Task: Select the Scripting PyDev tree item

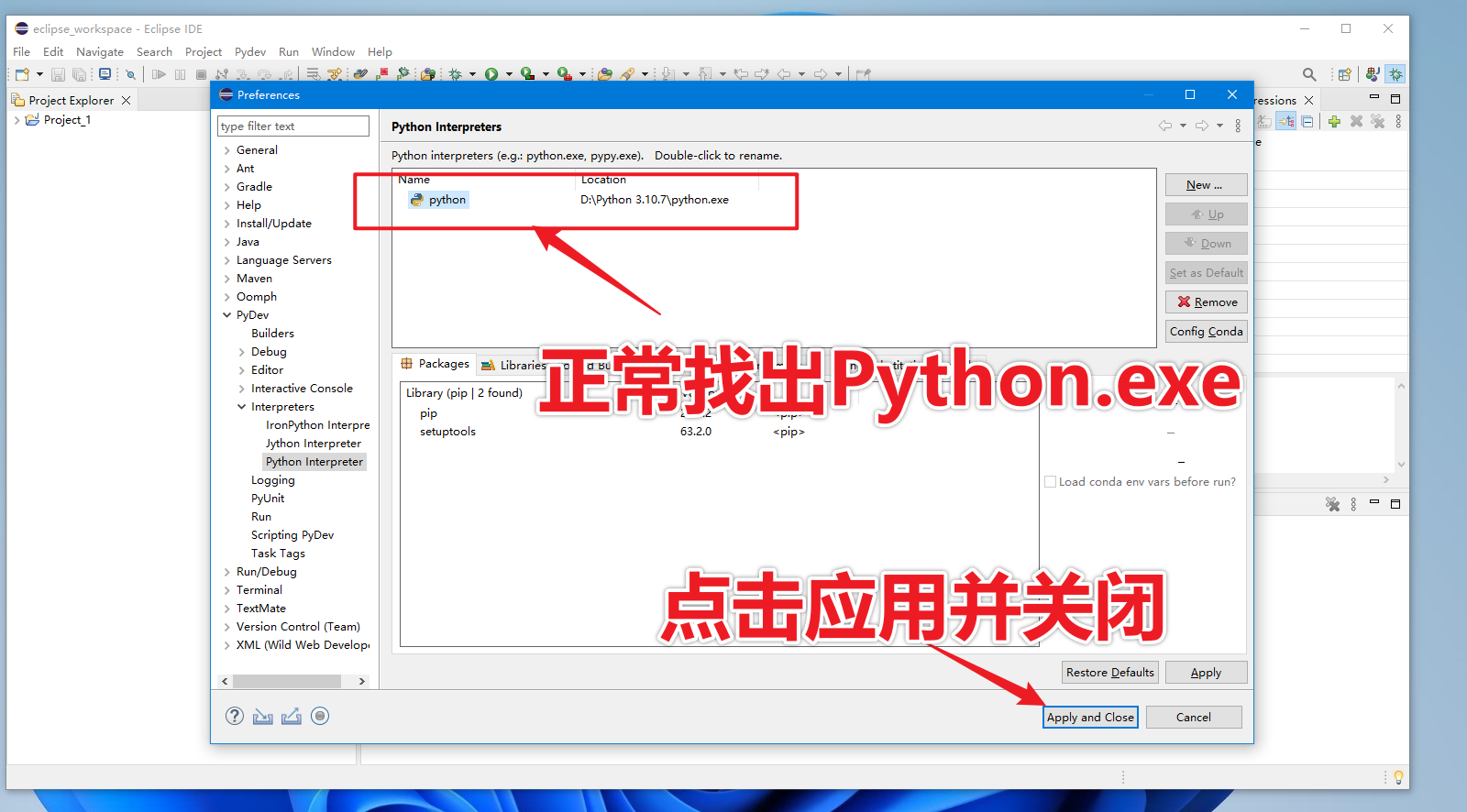Action: coord(292,535)
